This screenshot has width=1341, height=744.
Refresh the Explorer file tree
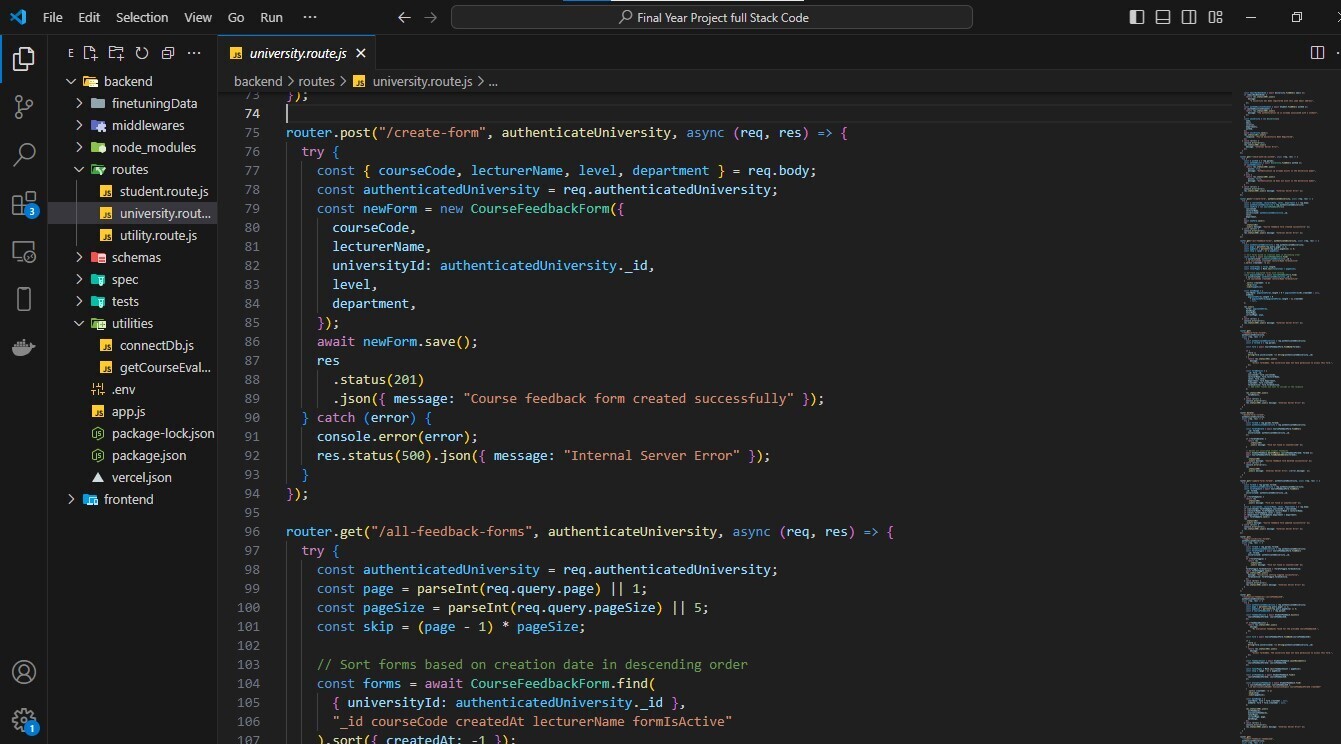pos(142,53)
